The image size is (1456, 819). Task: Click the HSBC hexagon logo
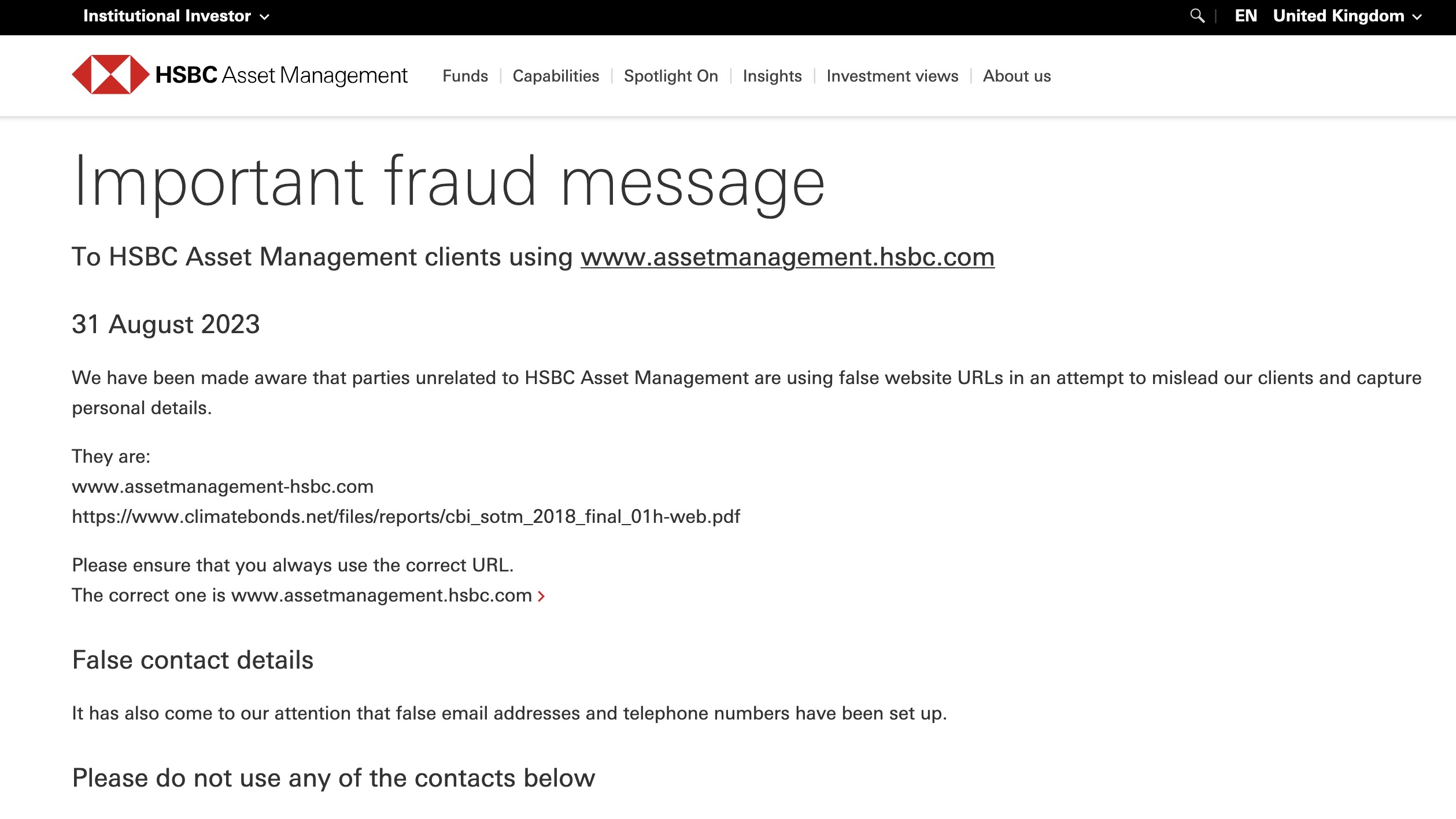click(110, 75)
